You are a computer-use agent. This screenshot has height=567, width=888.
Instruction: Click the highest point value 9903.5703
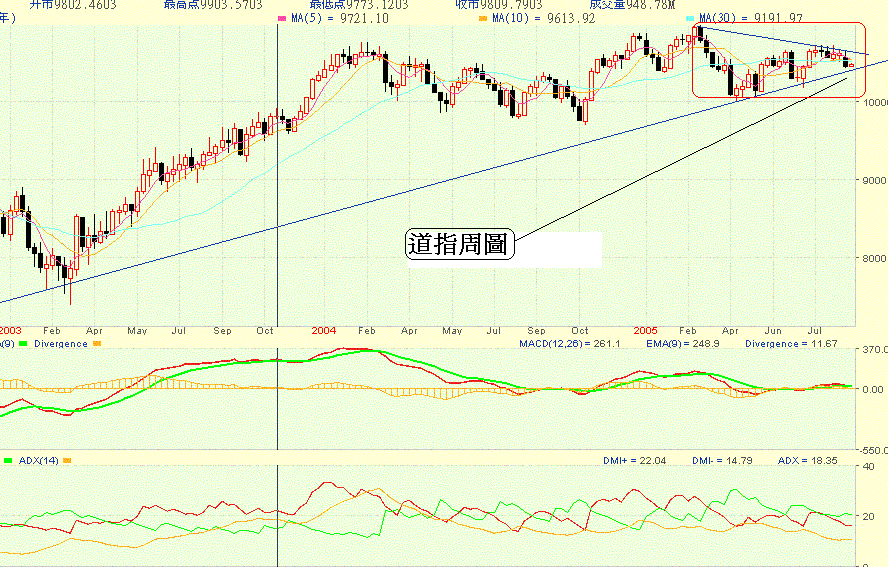pos(231,5)
